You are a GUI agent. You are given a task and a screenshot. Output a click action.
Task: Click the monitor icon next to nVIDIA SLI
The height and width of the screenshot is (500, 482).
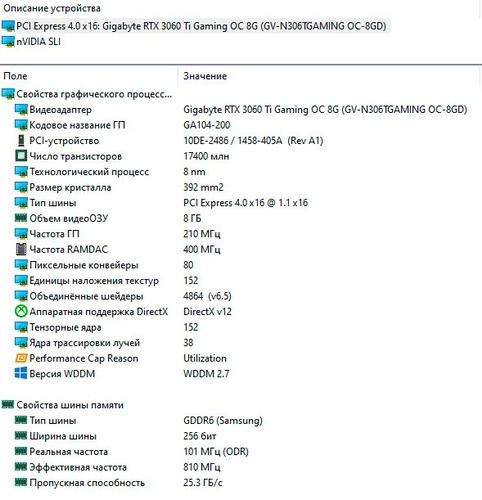[8, 42]
